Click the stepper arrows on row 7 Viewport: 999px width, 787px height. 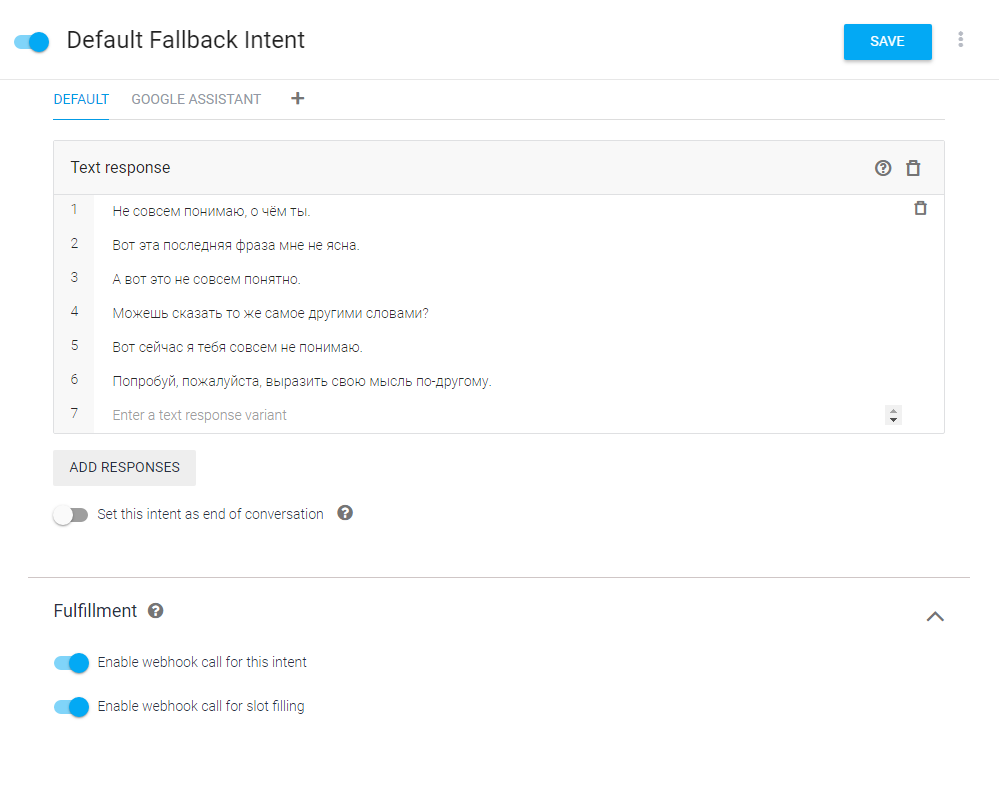[893, 415]
